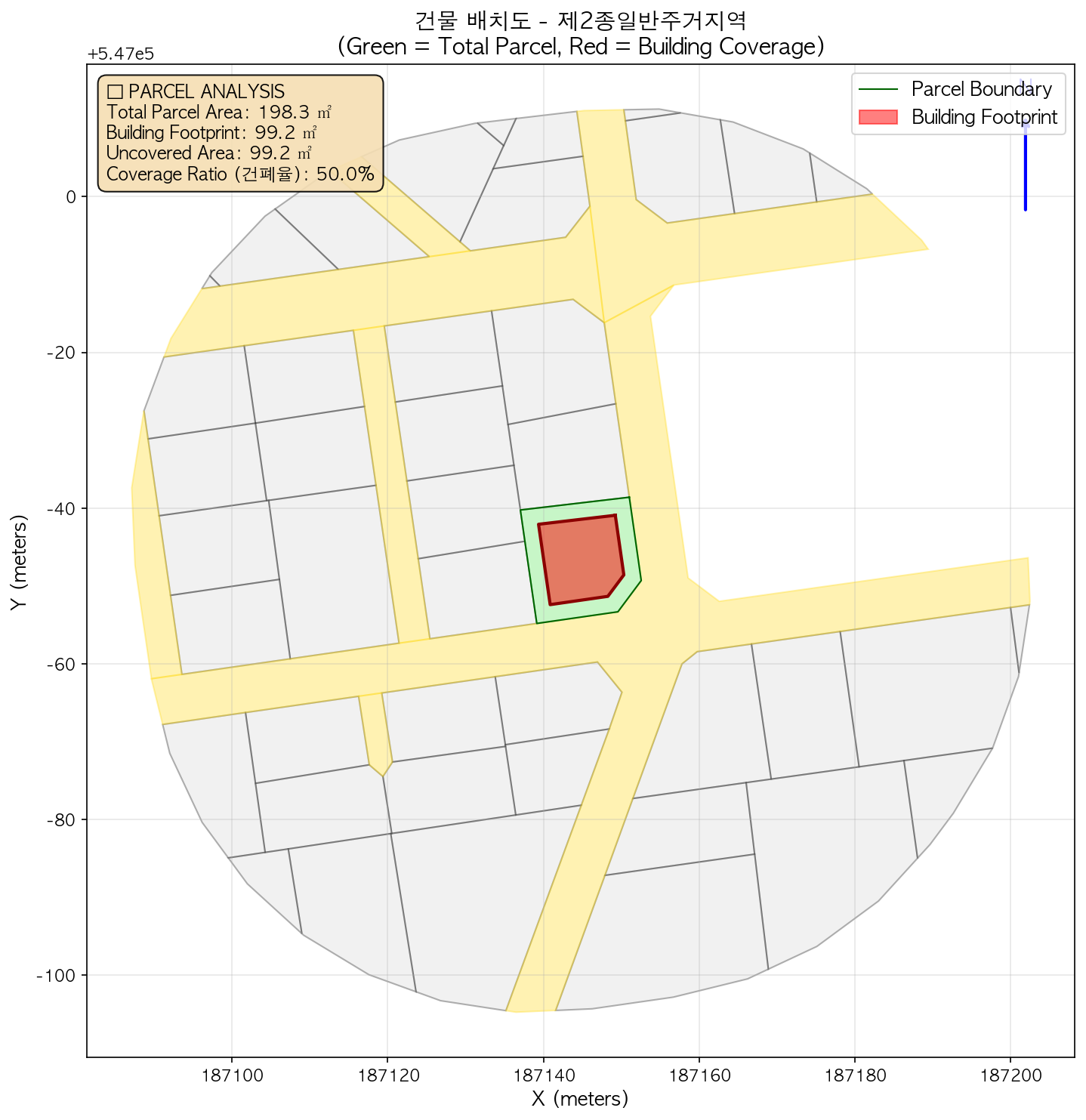This screenshot has width=1086, height=1120.
Task: Click the subtitle about Green and Red
Action: click(580, 47)
